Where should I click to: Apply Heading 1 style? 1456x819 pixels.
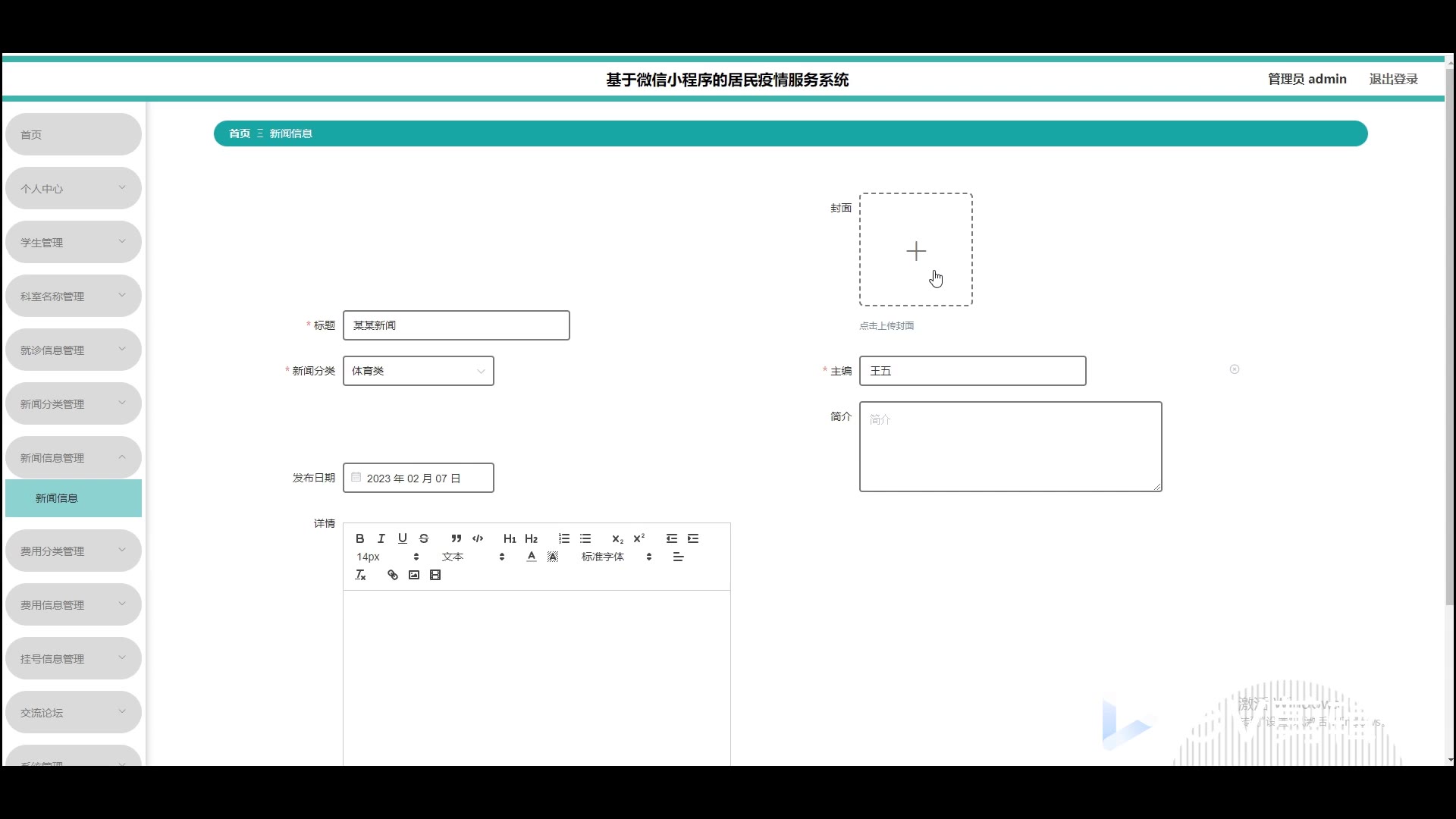click(x=510, y=538)
